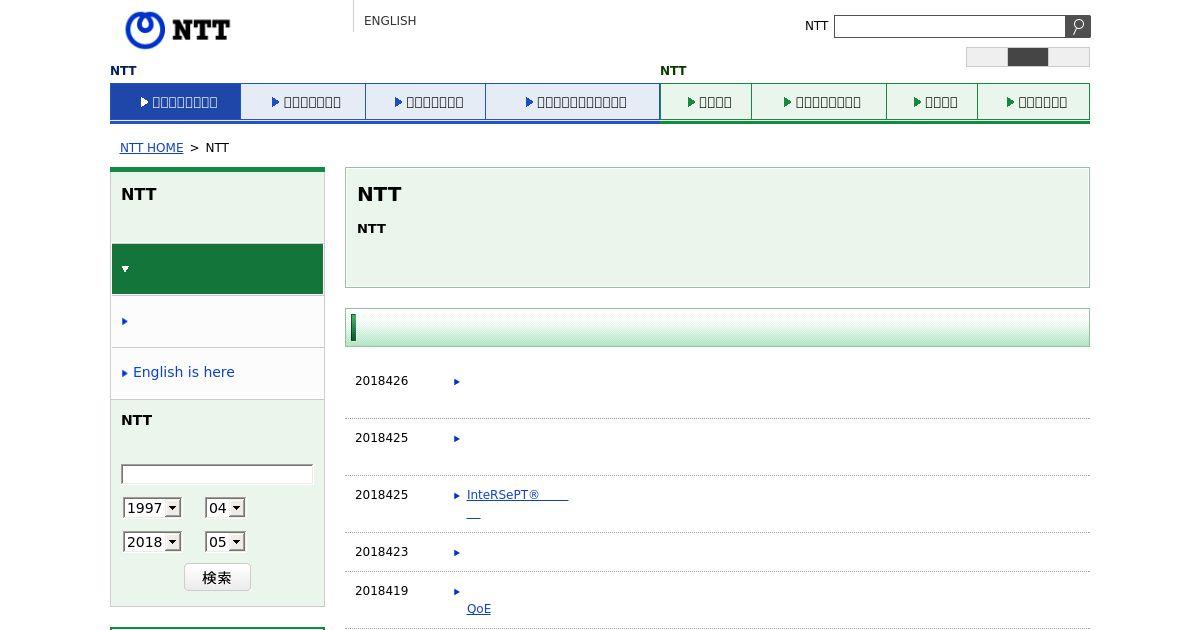Open the white sidebar item above English is here
Screen dimensions: 1200x630
[x=217, y=321]
